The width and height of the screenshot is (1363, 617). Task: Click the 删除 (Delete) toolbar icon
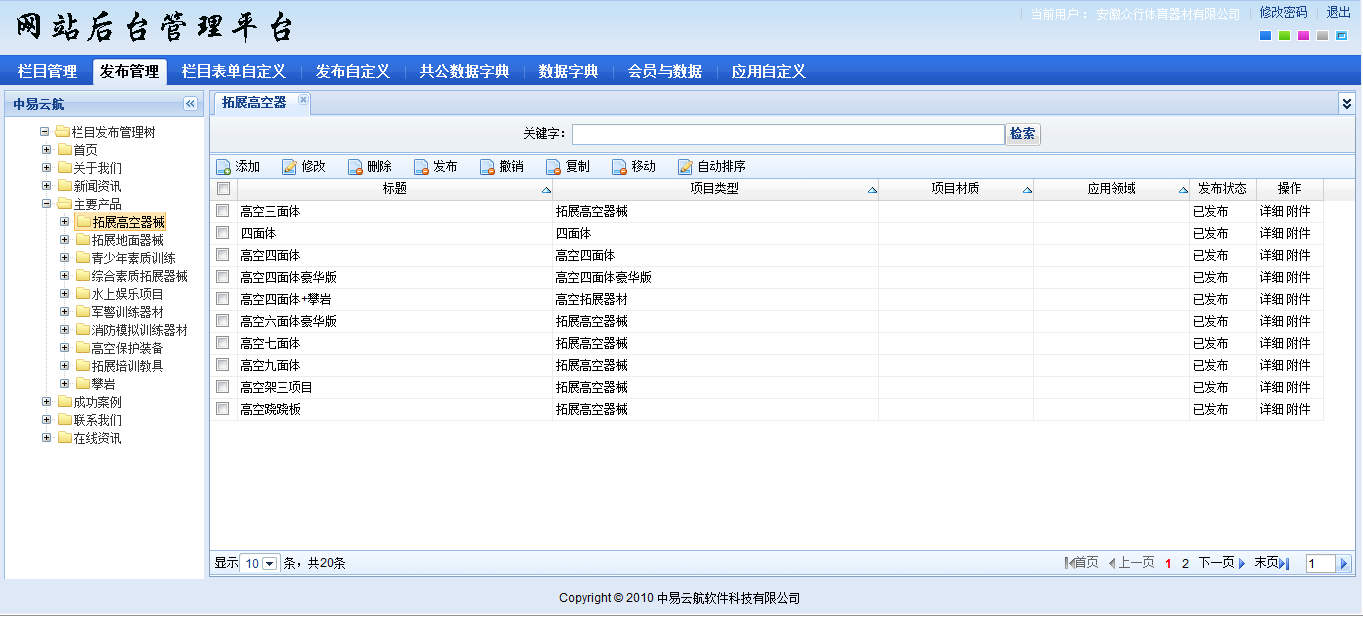pos(356,167)
